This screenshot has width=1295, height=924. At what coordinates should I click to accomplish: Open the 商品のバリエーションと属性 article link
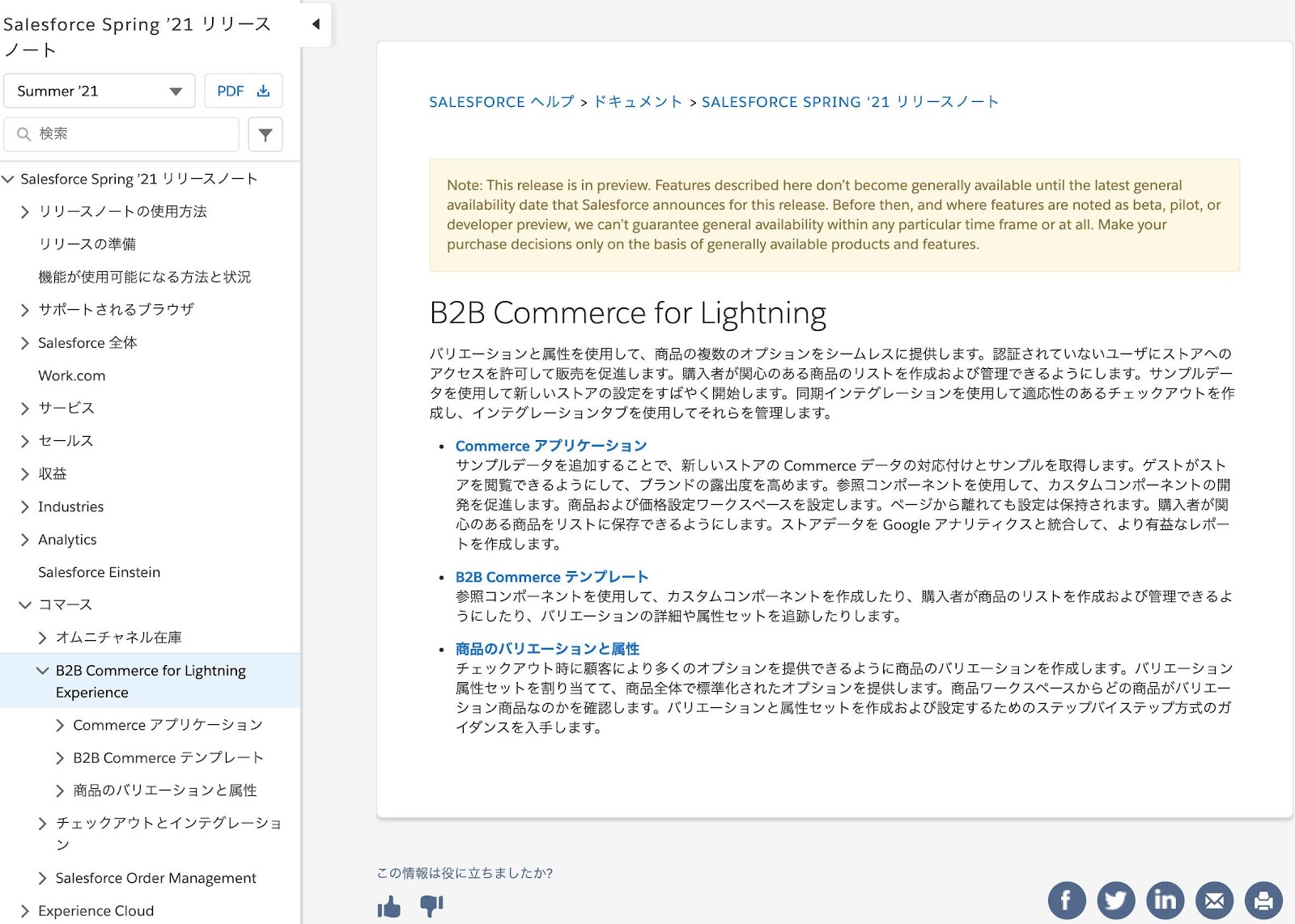(547, 649)
